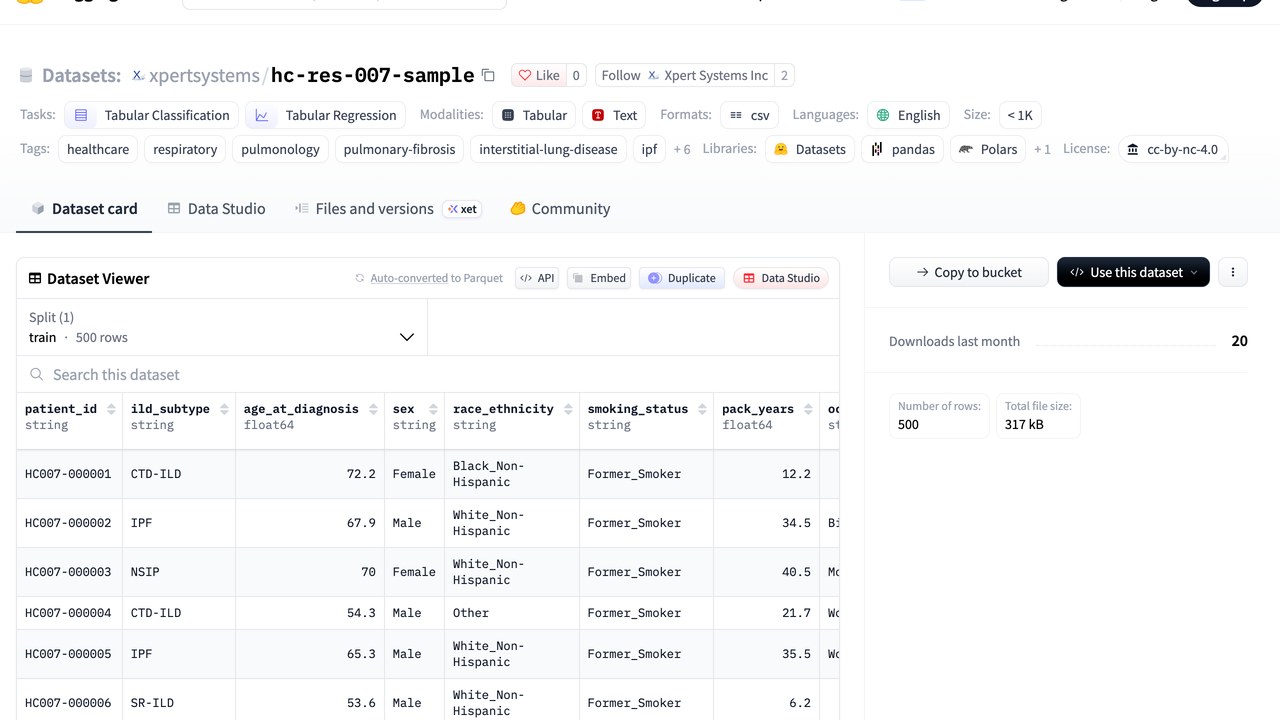Follow Xpert Systems Inc

684,75
